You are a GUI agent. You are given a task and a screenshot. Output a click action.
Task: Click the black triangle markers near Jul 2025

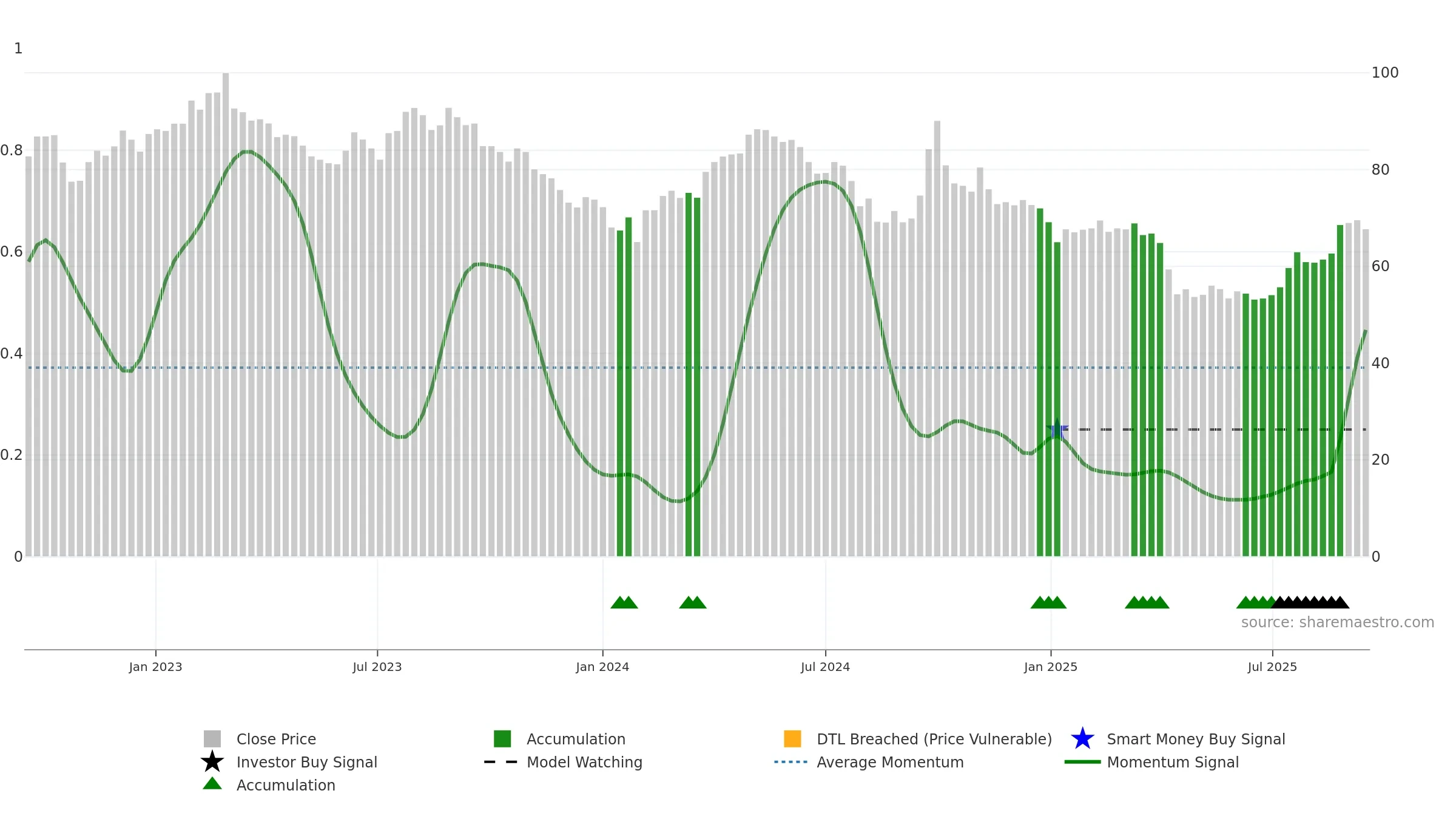click(x=1310, y=602)
